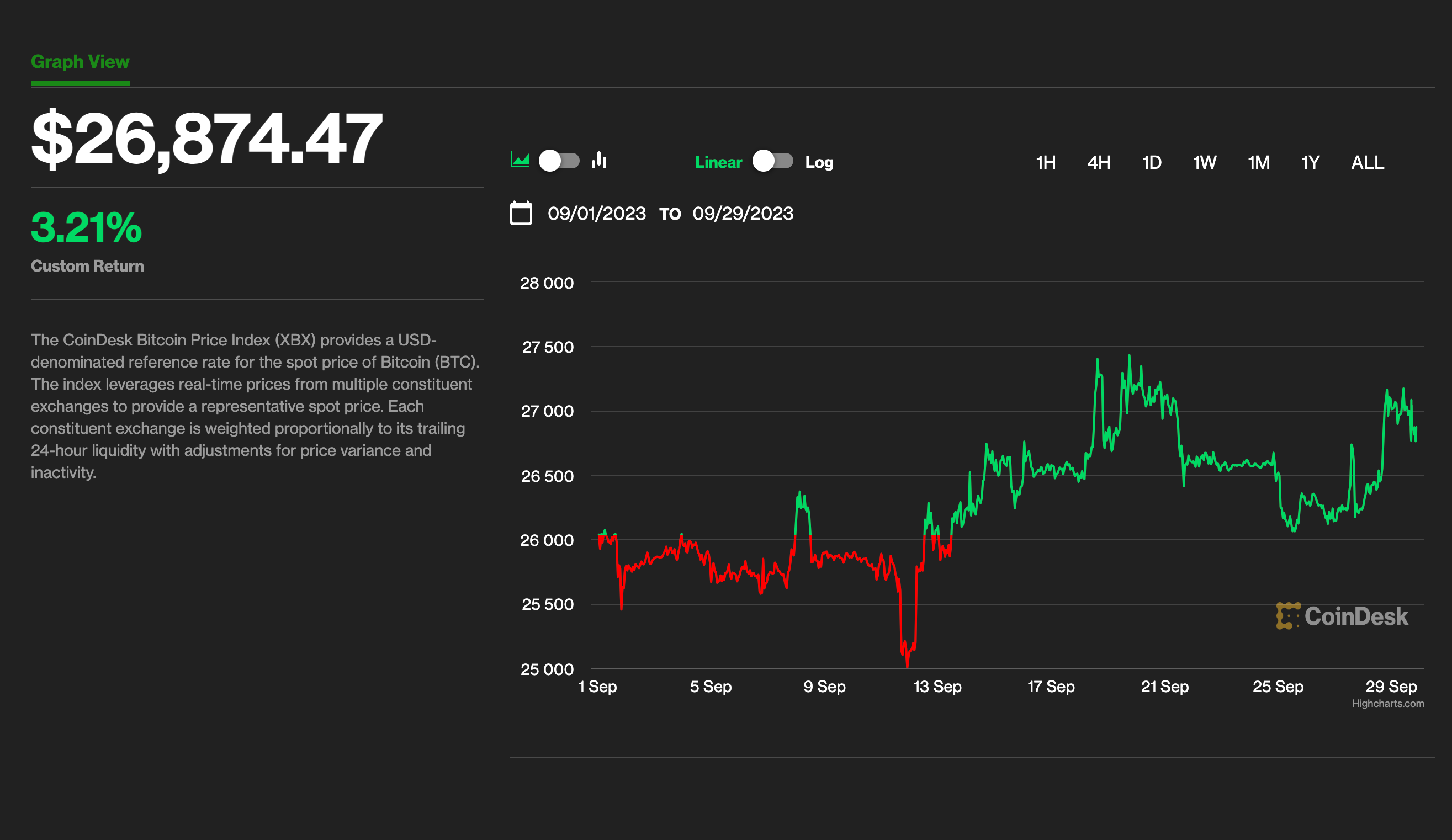
Task: Click the 13 Sep x-axis label
Action: pyautogui.click(x=937, y=687)
